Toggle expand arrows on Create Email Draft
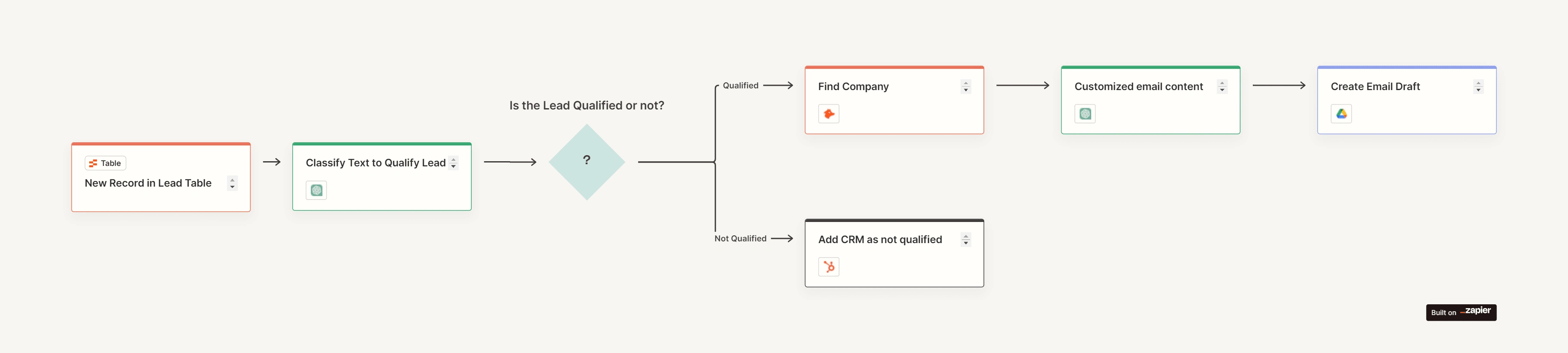The image size is (1568, 353). pos(1478,87)
